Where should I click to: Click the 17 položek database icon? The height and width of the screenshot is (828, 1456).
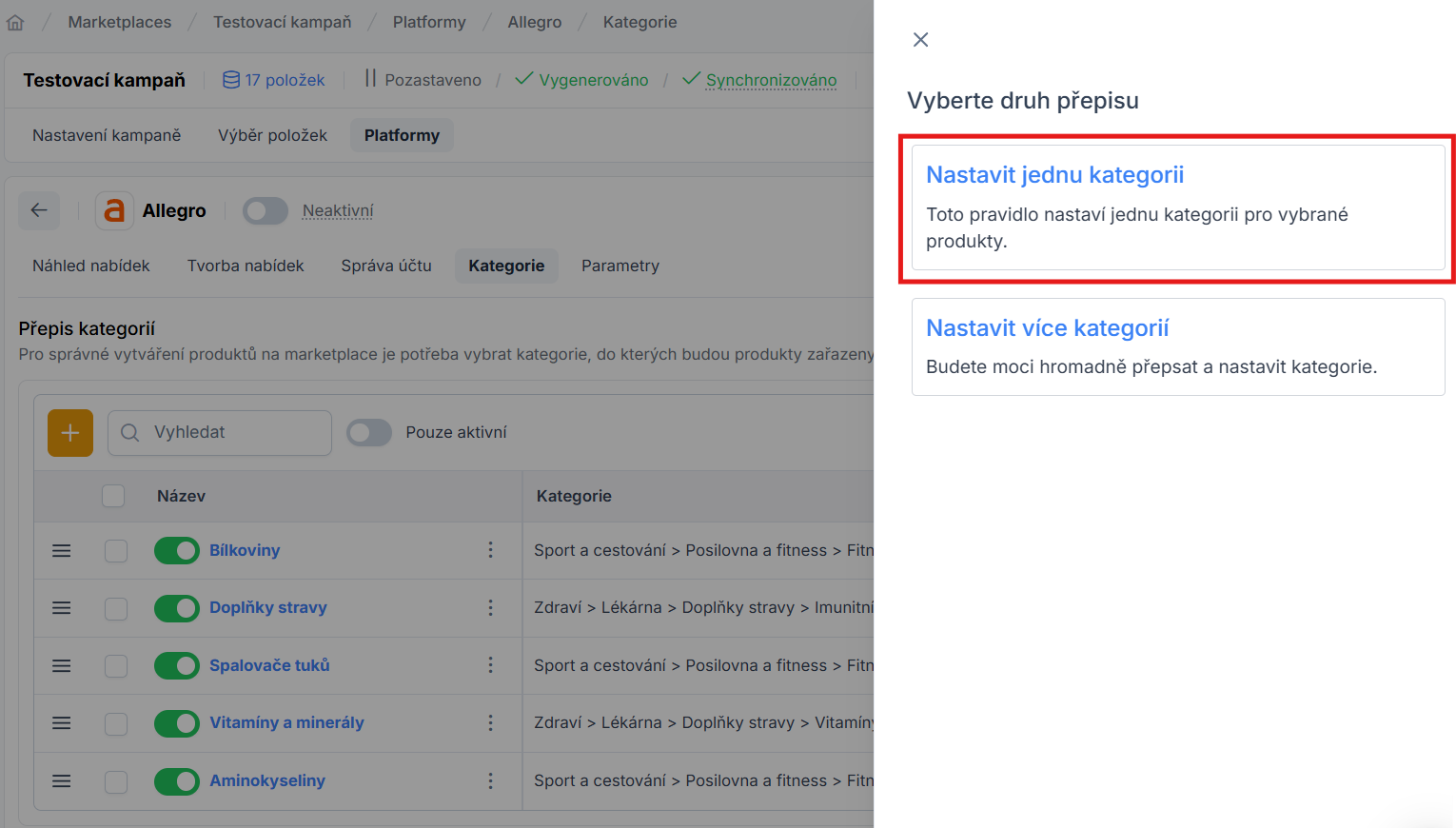231,80
